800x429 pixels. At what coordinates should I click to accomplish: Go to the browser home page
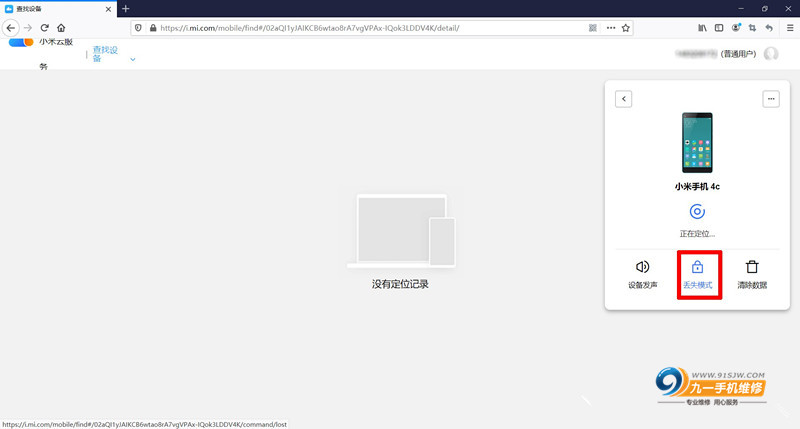(61, 28)
